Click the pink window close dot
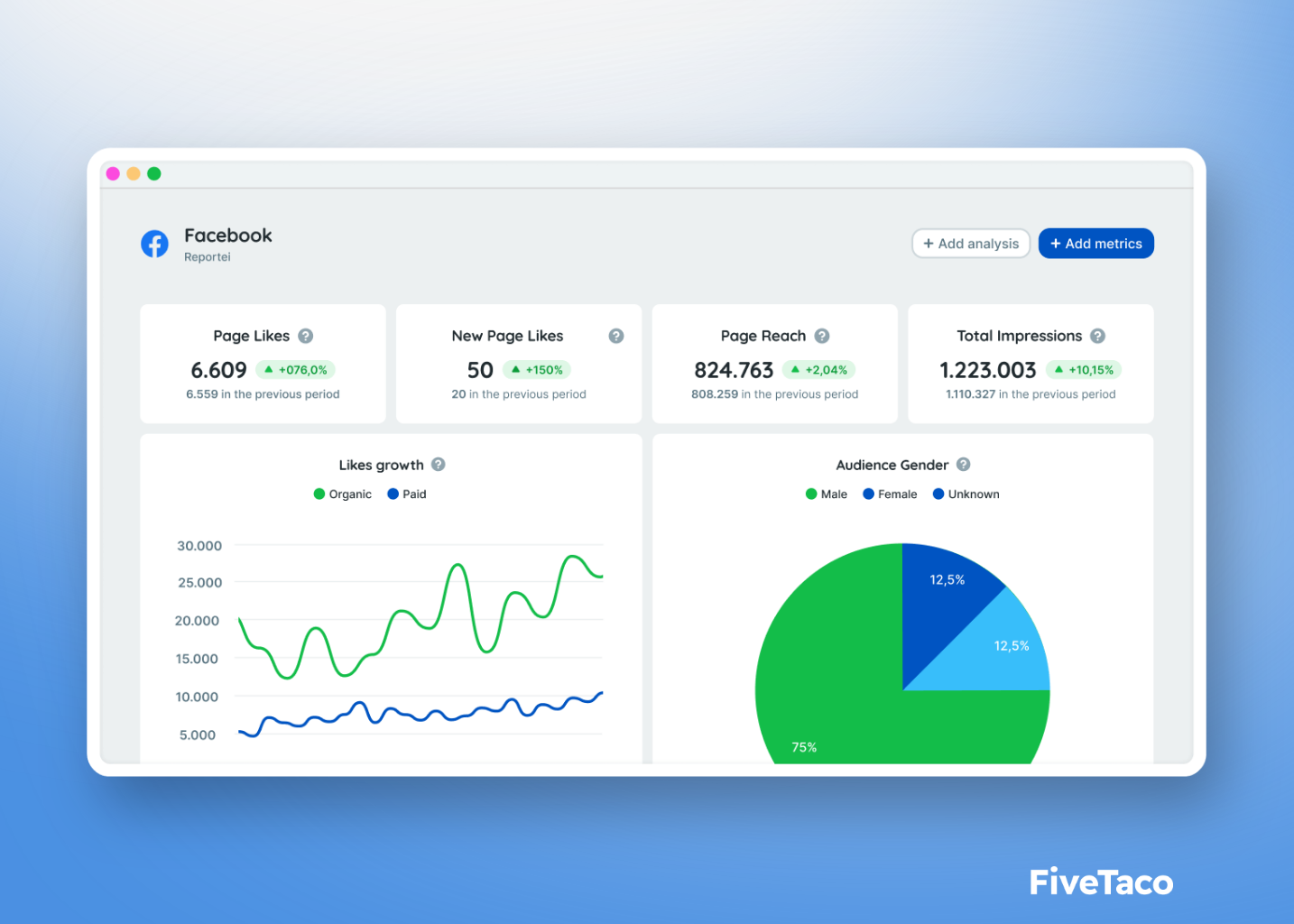The height and width of the screenshot is (924, 1294). click(113, 173)
